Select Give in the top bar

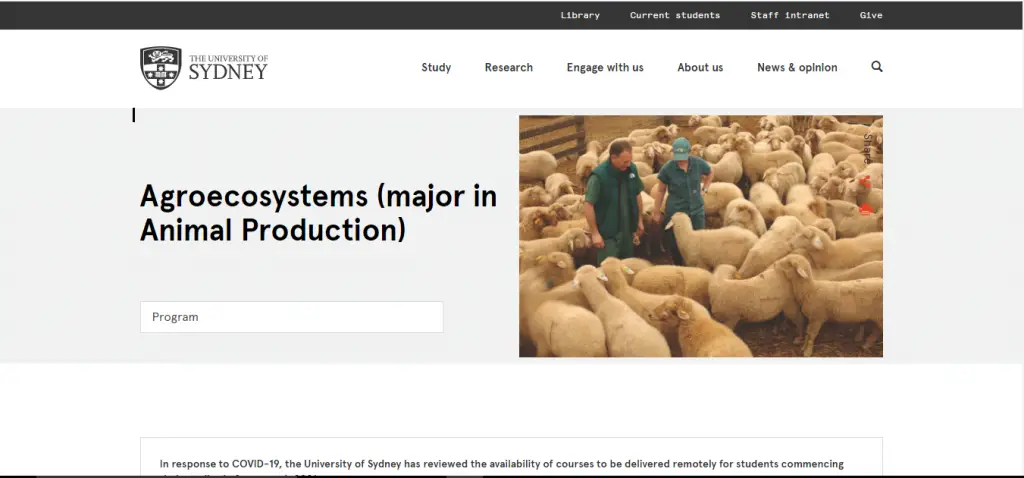[870, 15]
